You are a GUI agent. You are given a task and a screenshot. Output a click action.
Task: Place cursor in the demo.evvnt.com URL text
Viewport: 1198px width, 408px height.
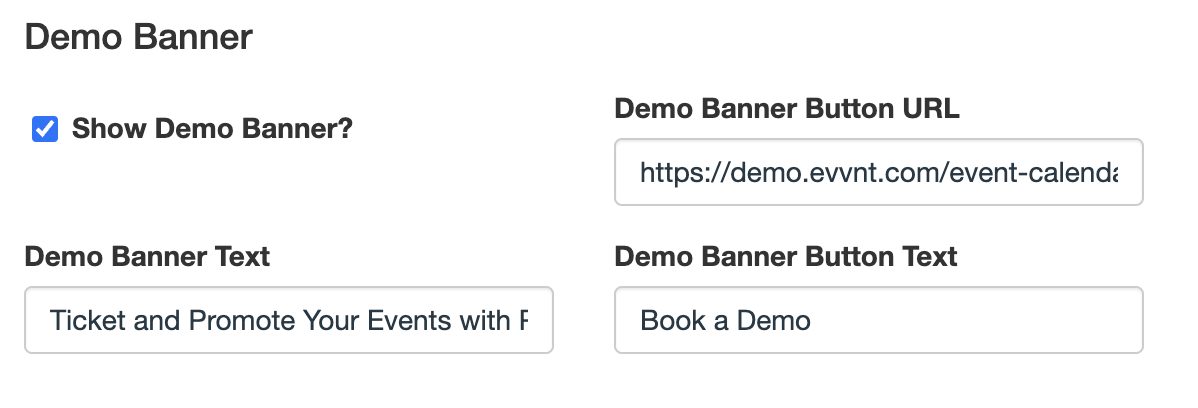879,173
